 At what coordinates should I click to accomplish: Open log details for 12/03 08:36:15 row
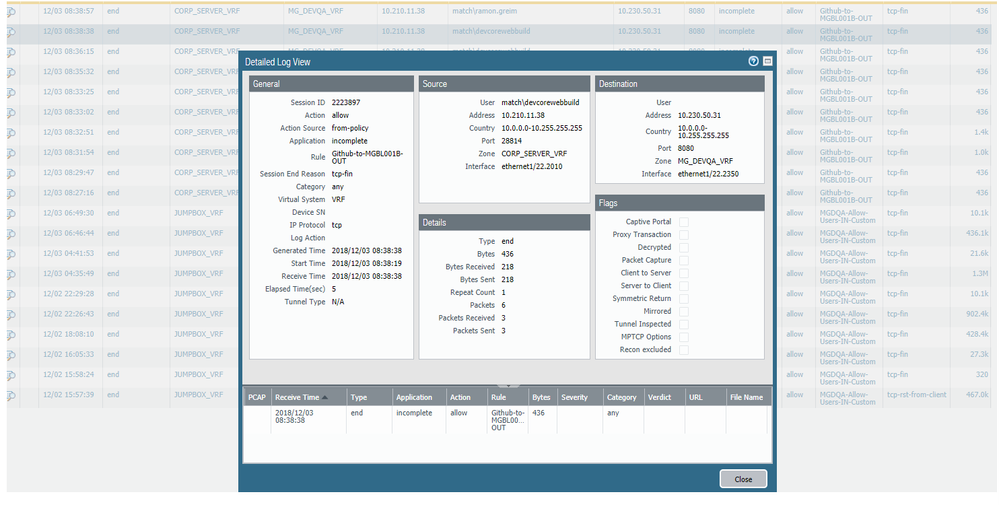[11, 53]
